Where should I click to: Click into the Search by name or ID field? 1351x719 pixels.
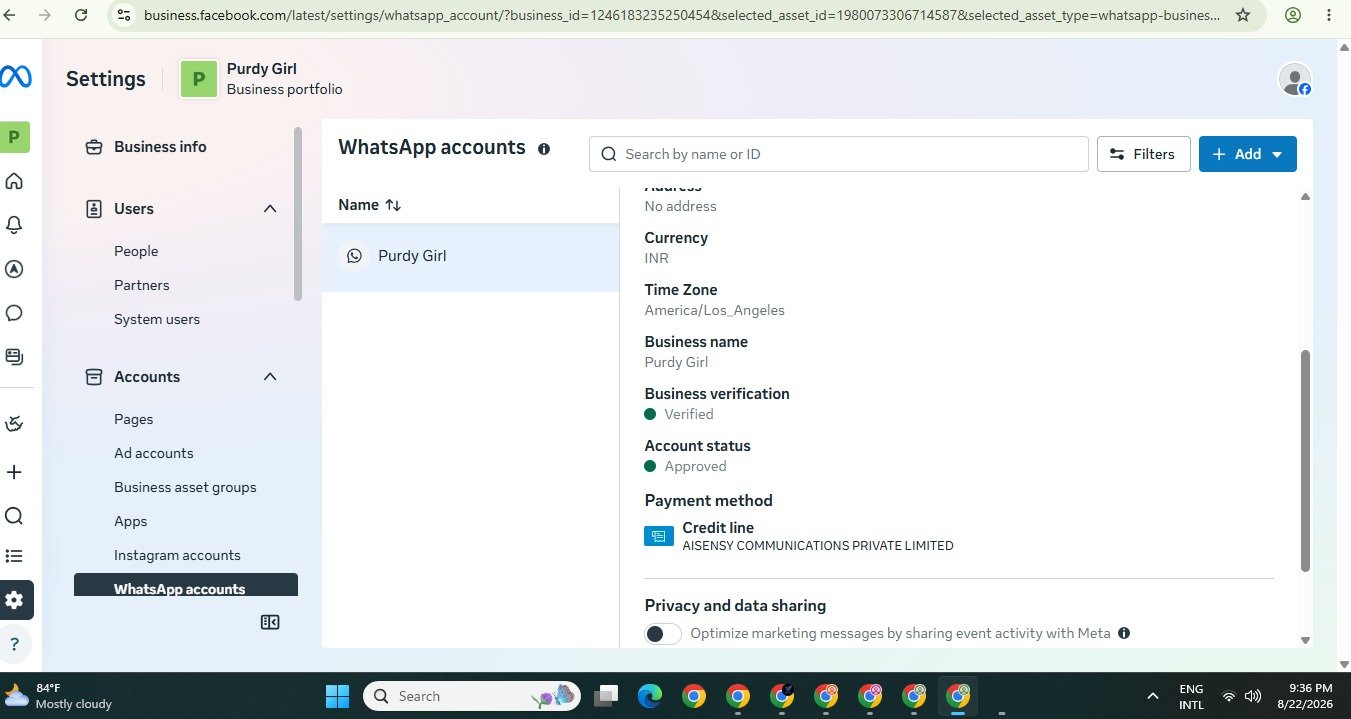[x=839, y=154]
